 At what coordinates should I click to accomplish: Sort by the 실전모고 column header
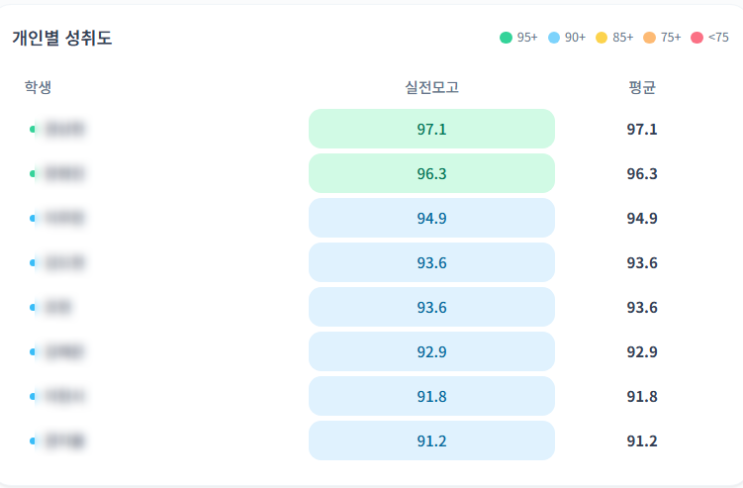(x=431, y=87)
